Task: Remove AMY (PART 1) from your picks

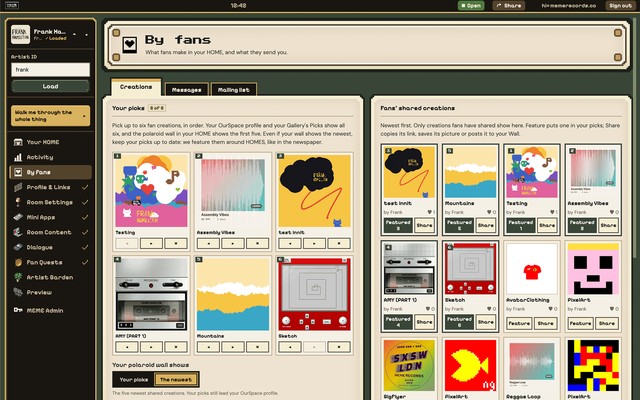Action: 176,347
